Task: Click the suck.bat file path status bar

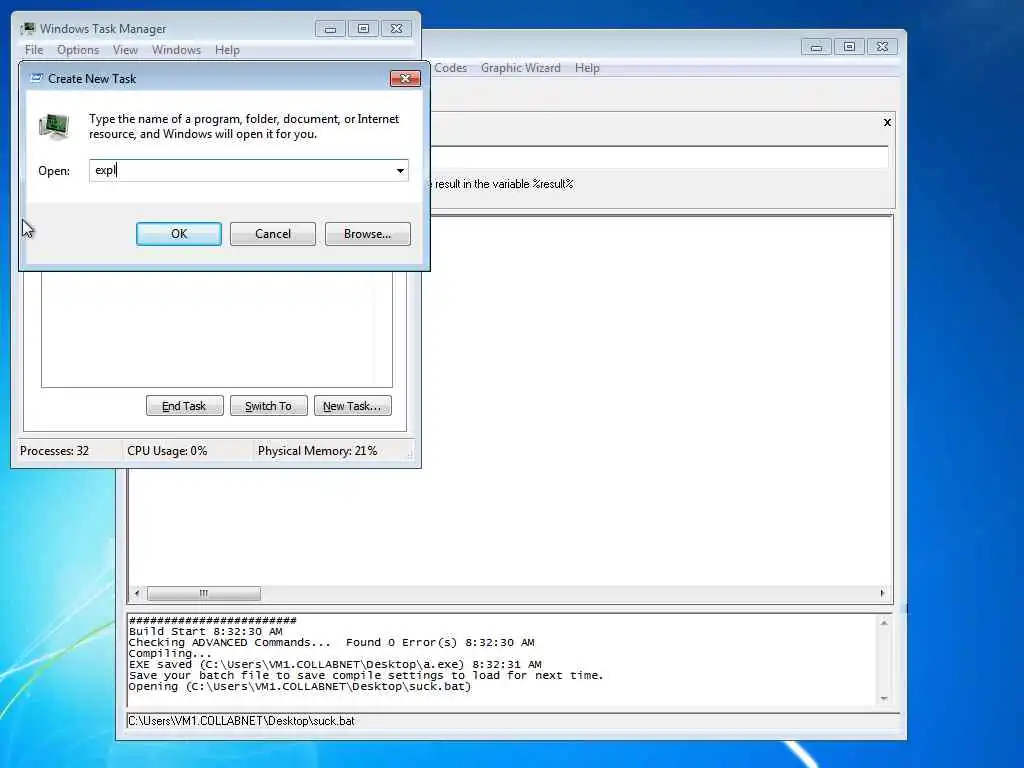Action: 513,721
